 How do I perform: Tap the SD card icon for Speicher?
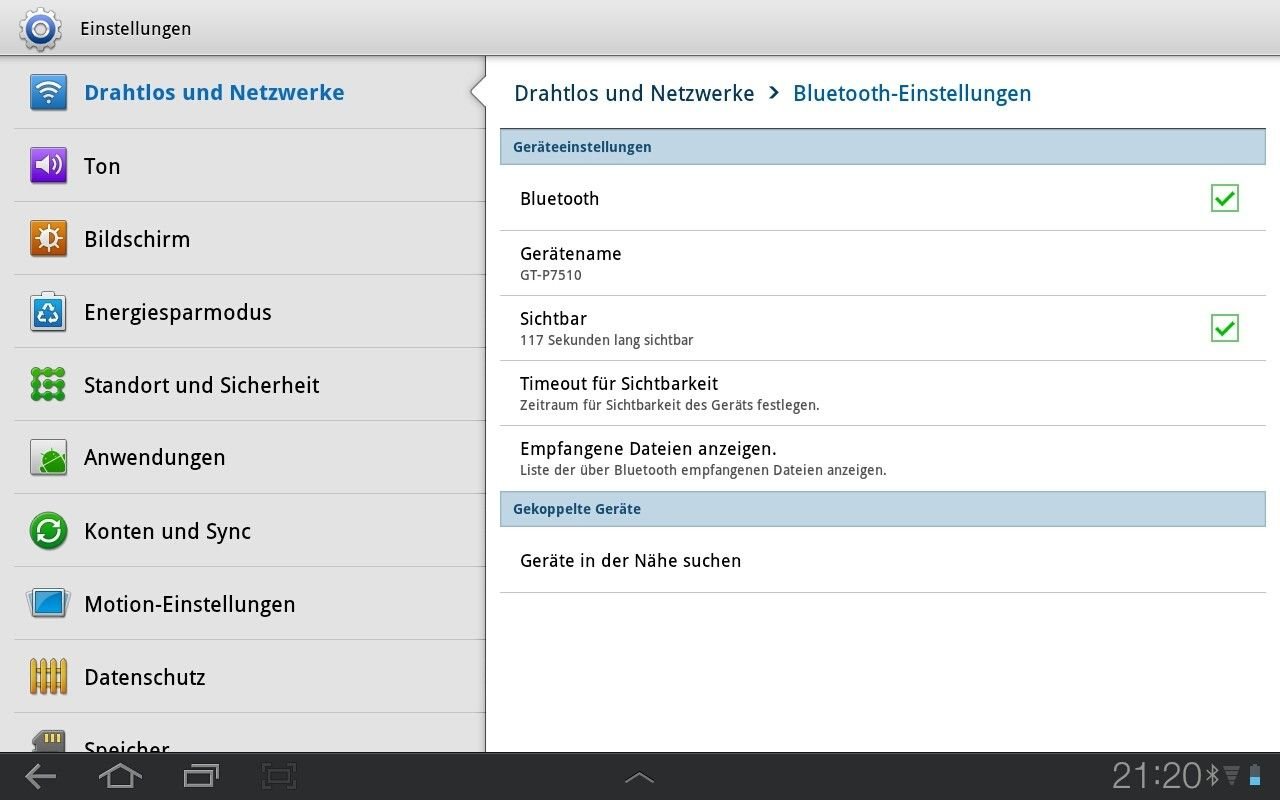click(48, 742)
